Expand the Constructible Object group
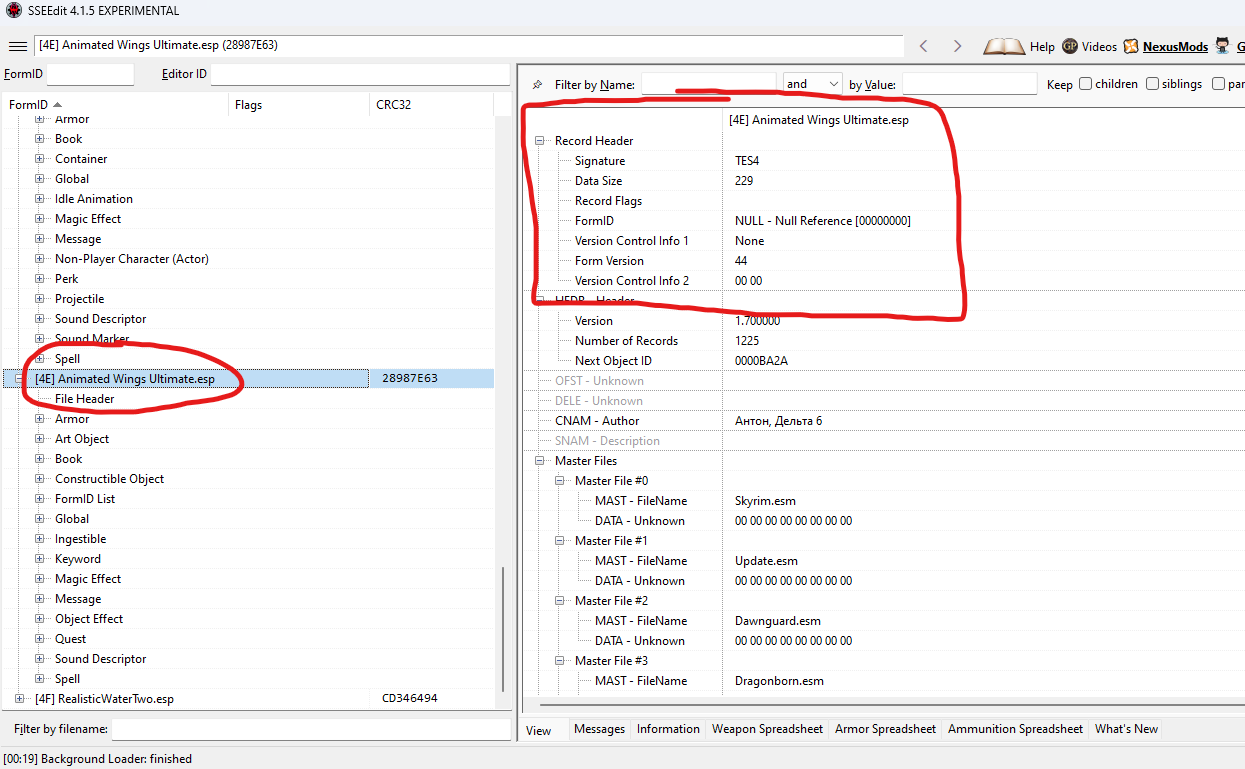The width and height of the screenshot is (1245, 769). (x=41, y=479)
